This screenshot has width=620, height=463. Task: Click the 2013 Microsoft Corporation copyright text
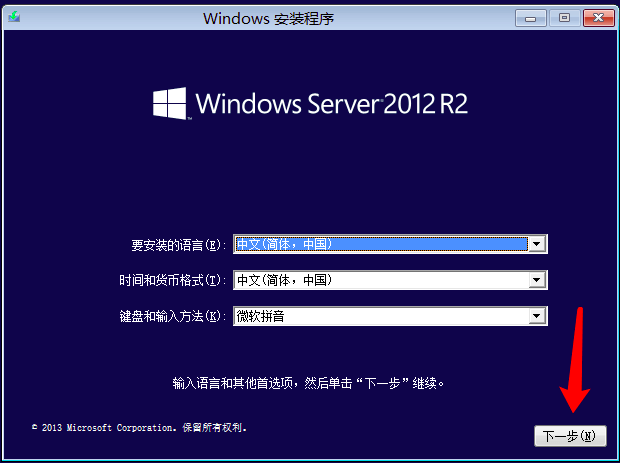click(x=140, y=428)
